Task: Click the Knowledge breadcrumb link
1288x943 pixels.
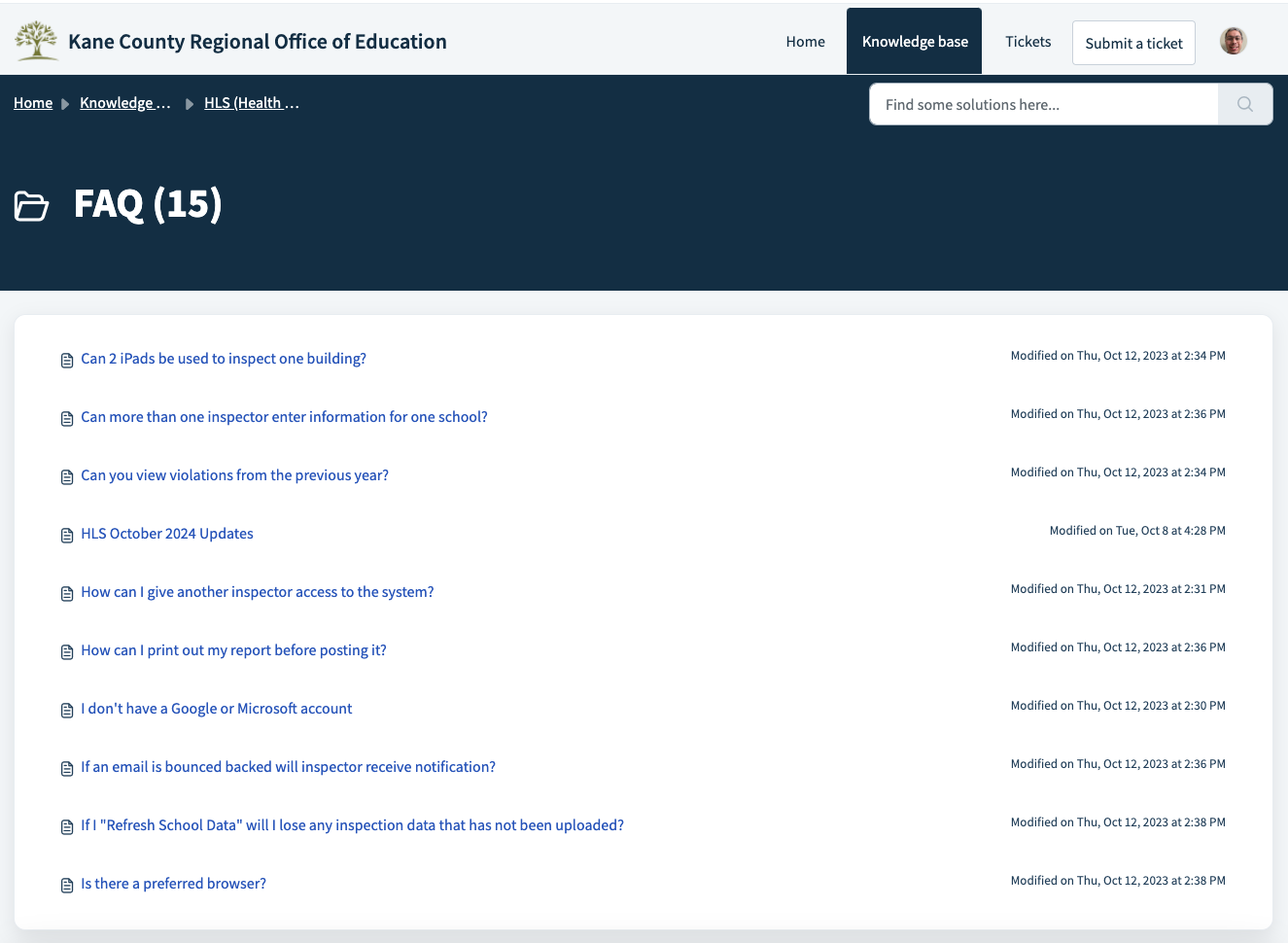Action: point(124,103)
